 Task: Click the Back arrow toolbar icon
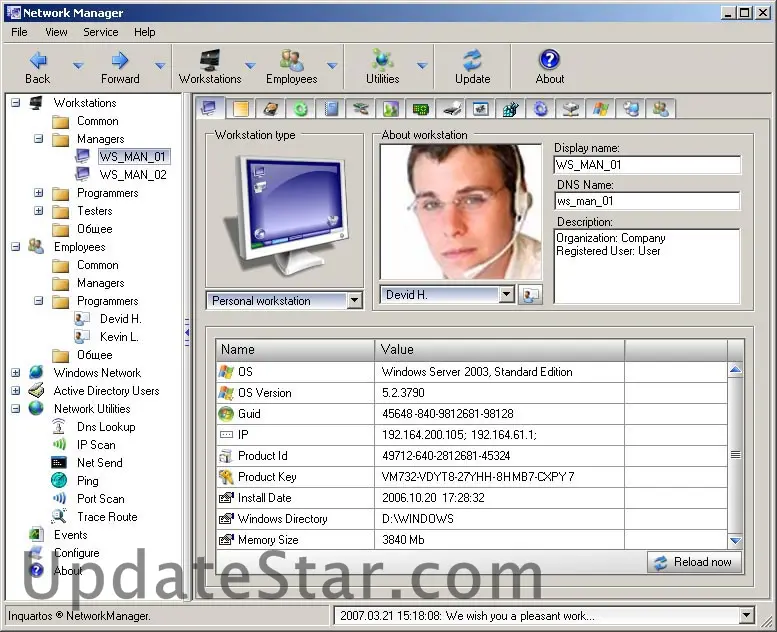click(x=37, y=60)
